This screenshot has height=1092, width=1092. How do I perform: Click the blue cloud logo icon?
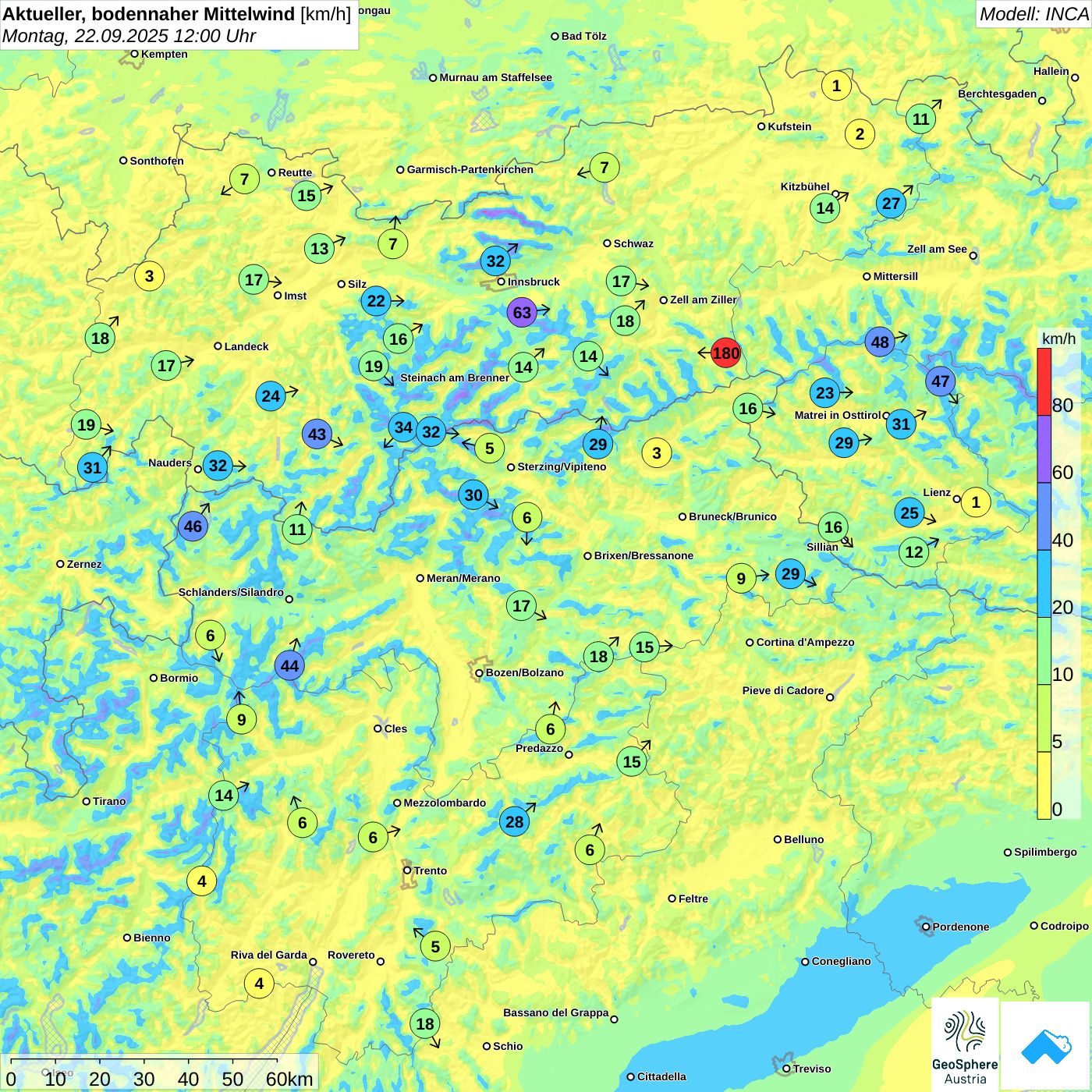pyautogui.click(x=1045, y=1046)
